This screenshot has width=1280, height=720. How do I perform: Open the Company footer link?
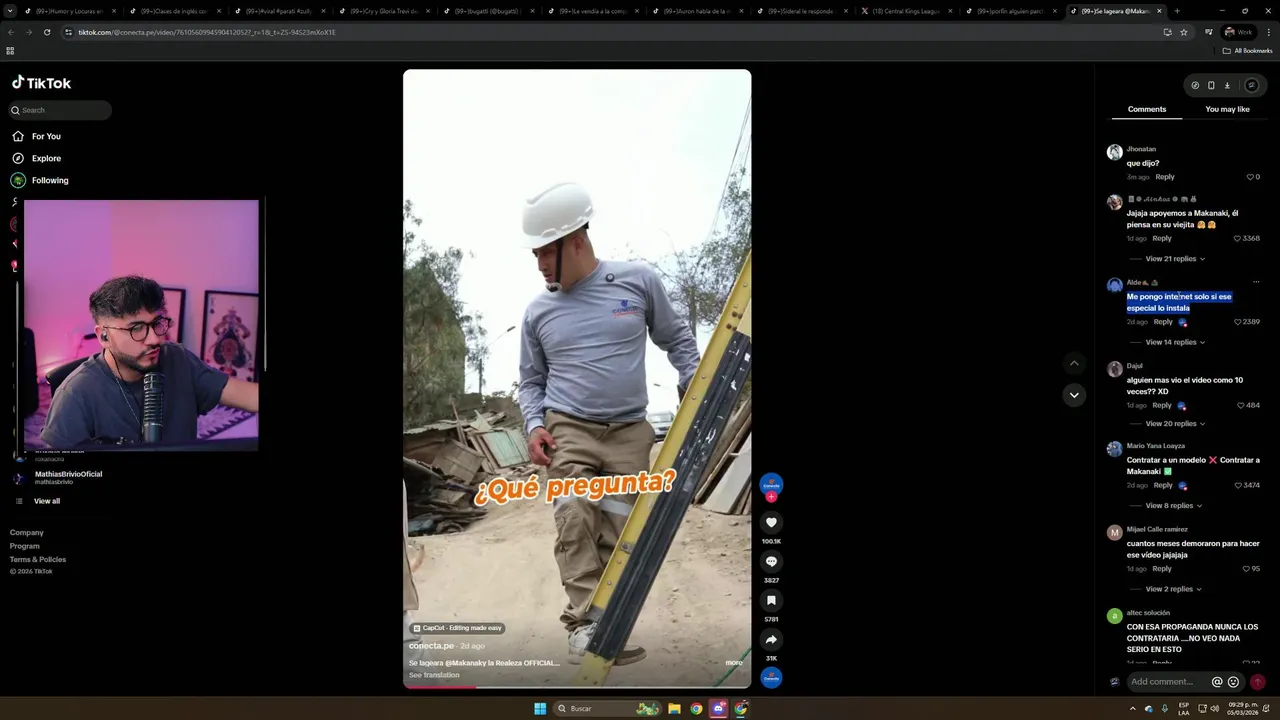27,533
